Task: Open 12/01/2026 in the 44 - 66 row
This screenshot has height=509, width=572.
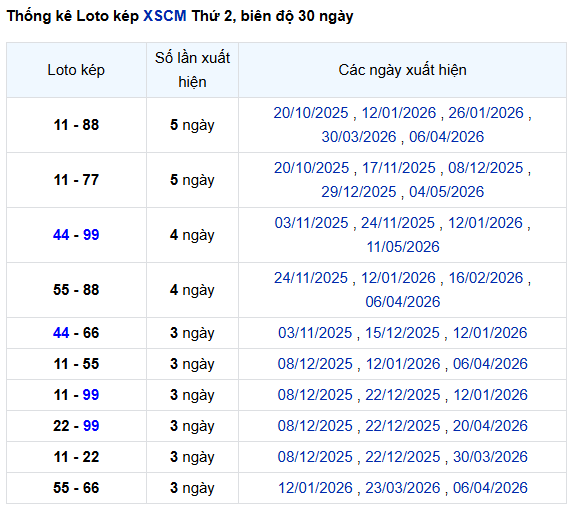Action: click(x=490, y=333)
